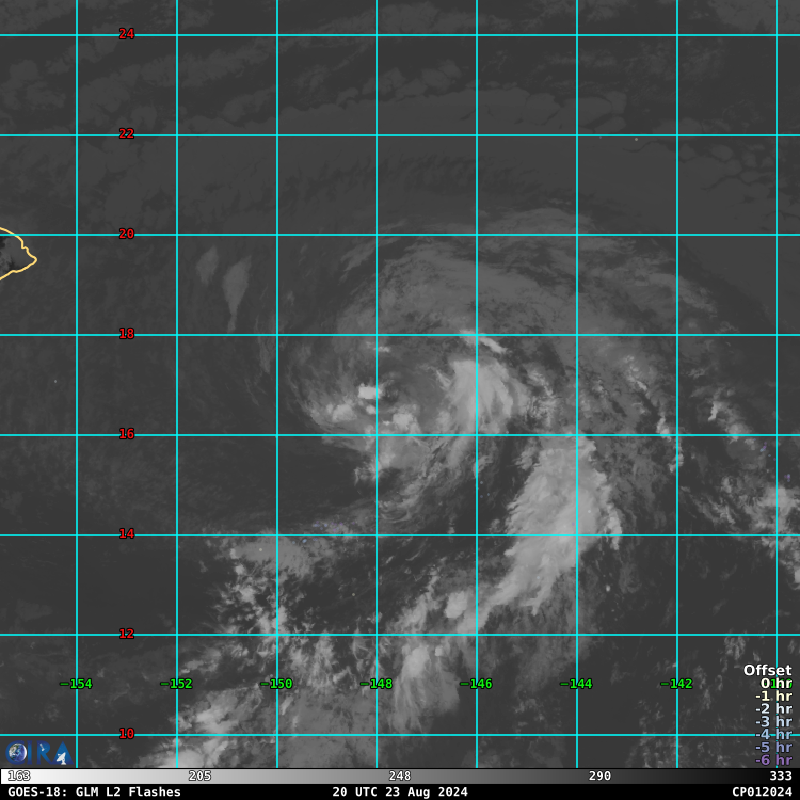The width and height of the screenshot is (800, 800).
Task: Click the 24 latitude label
Action: [126, 34]
